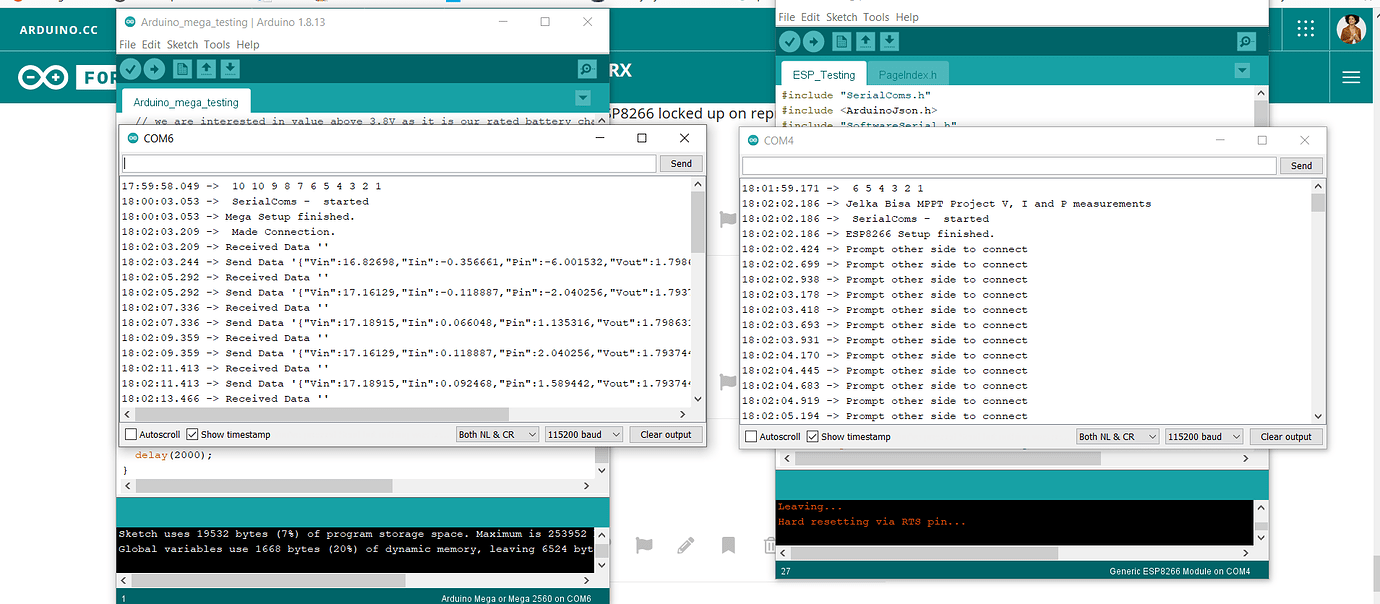The image size is (1380, 604).
Task: Open 115200 baud dropdown in COM6 monitor
Action: [x=584, y=435]
